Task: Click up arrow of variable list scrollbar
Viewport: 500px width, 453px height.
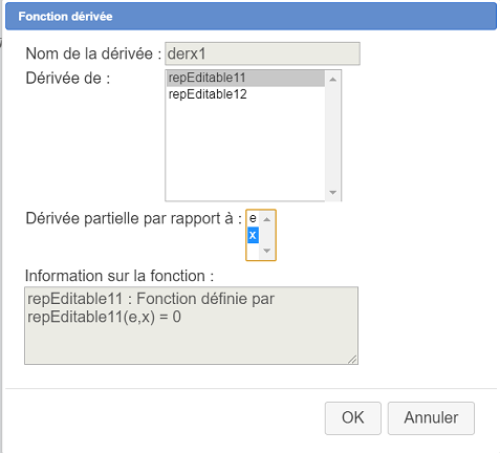Action: click(x=267, y=219)
